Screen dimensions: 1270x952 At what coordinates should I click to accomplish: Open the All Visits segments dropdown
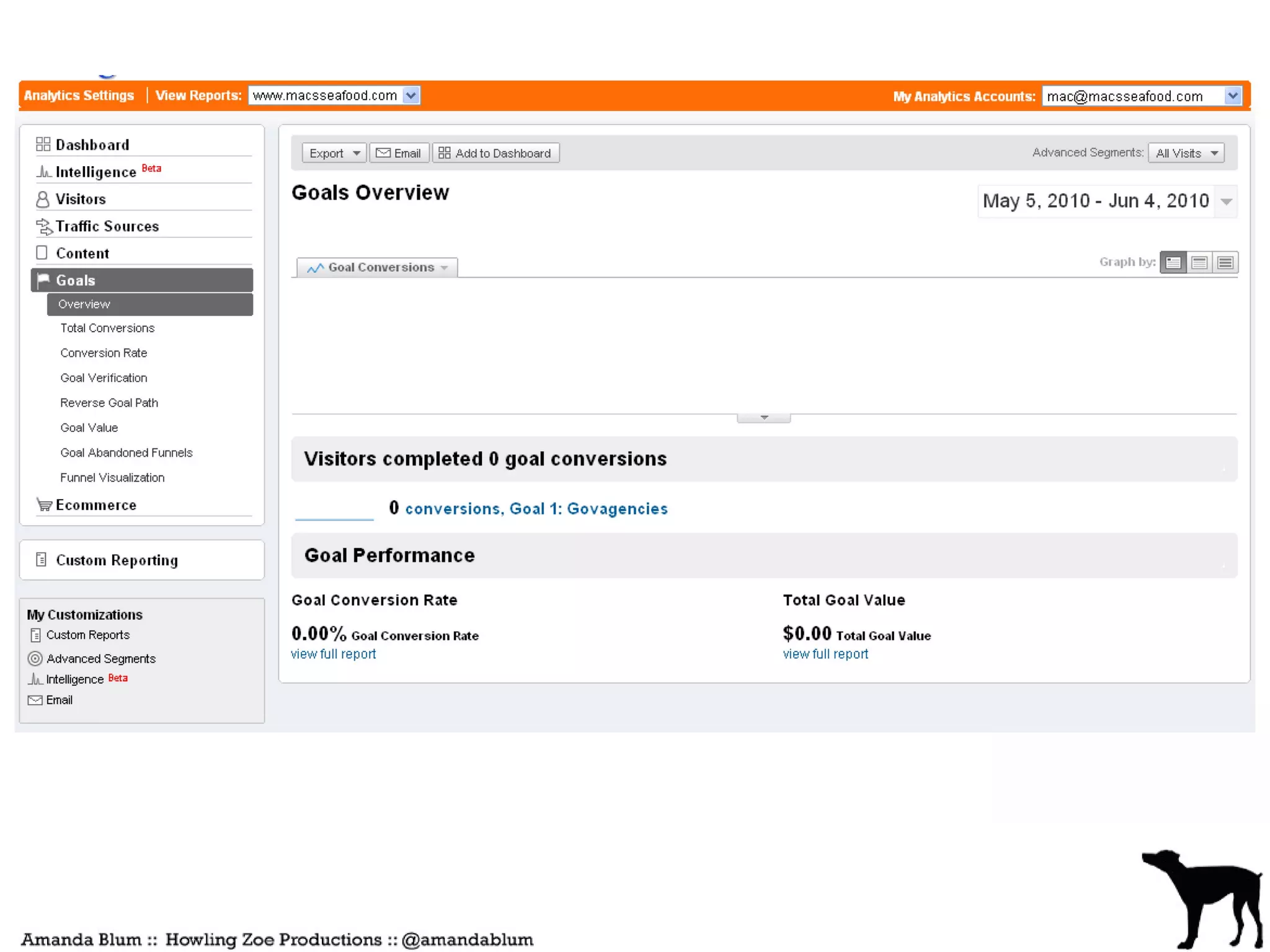[1186, 153]
